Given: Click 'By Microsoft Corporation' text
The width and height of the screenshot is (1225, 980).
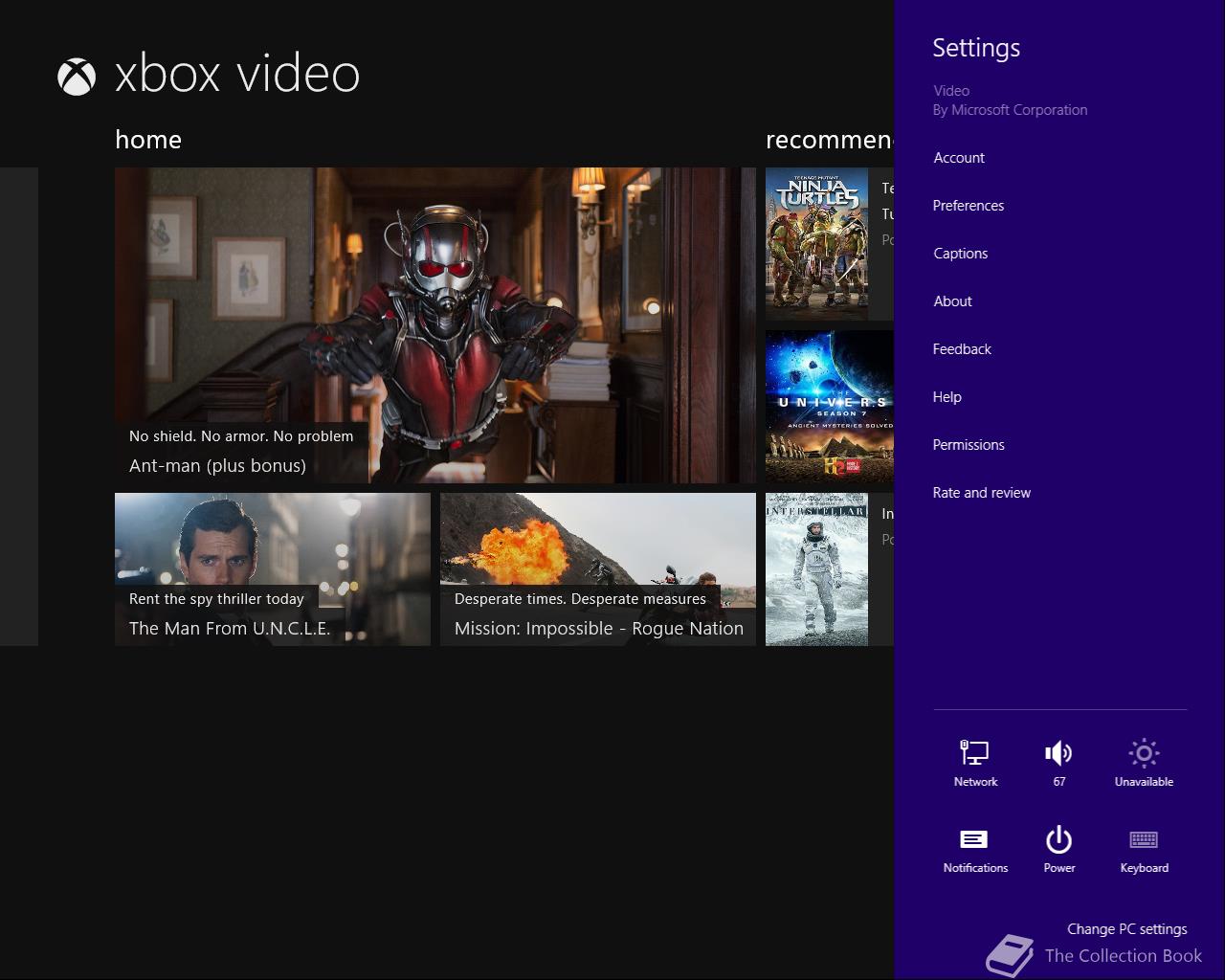Looking at the screenshot, I should tap(1010, 110).
